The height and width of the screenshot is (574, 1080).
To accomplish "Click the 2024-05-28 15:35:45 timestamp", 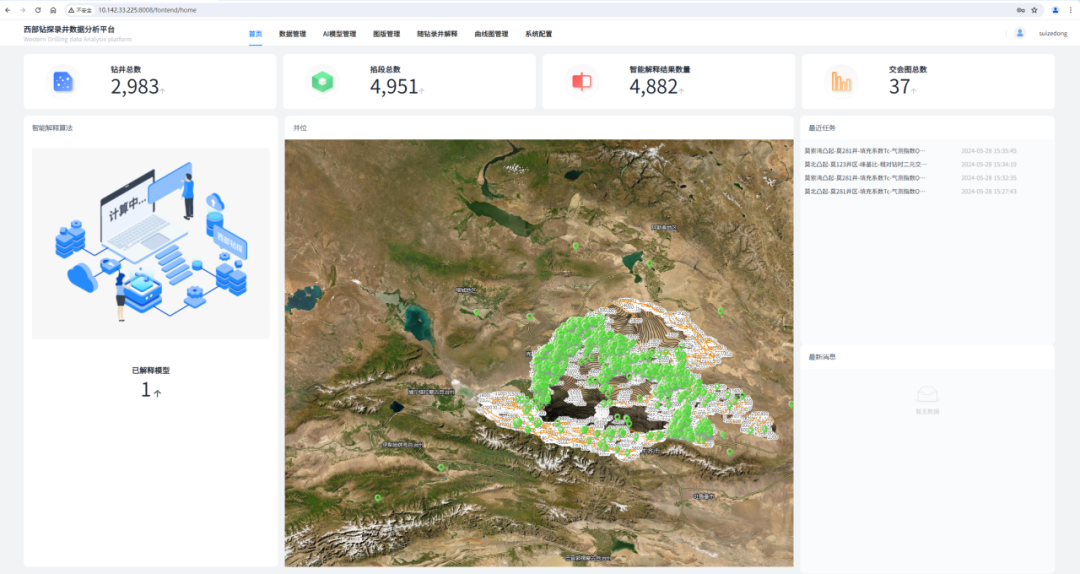I will 989,151.
